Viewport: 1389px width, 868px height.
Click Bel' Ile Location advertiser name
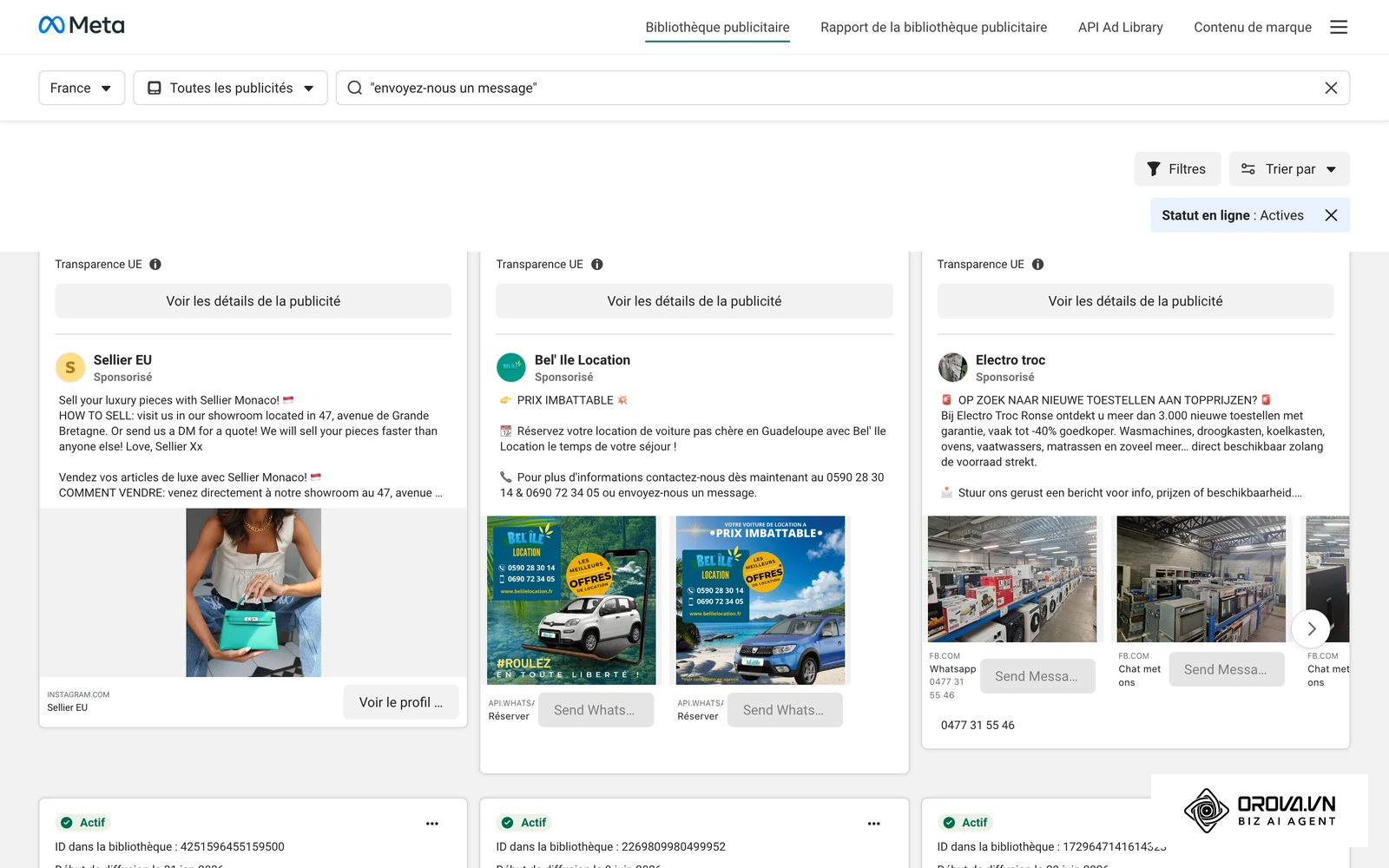pos(583,359)
